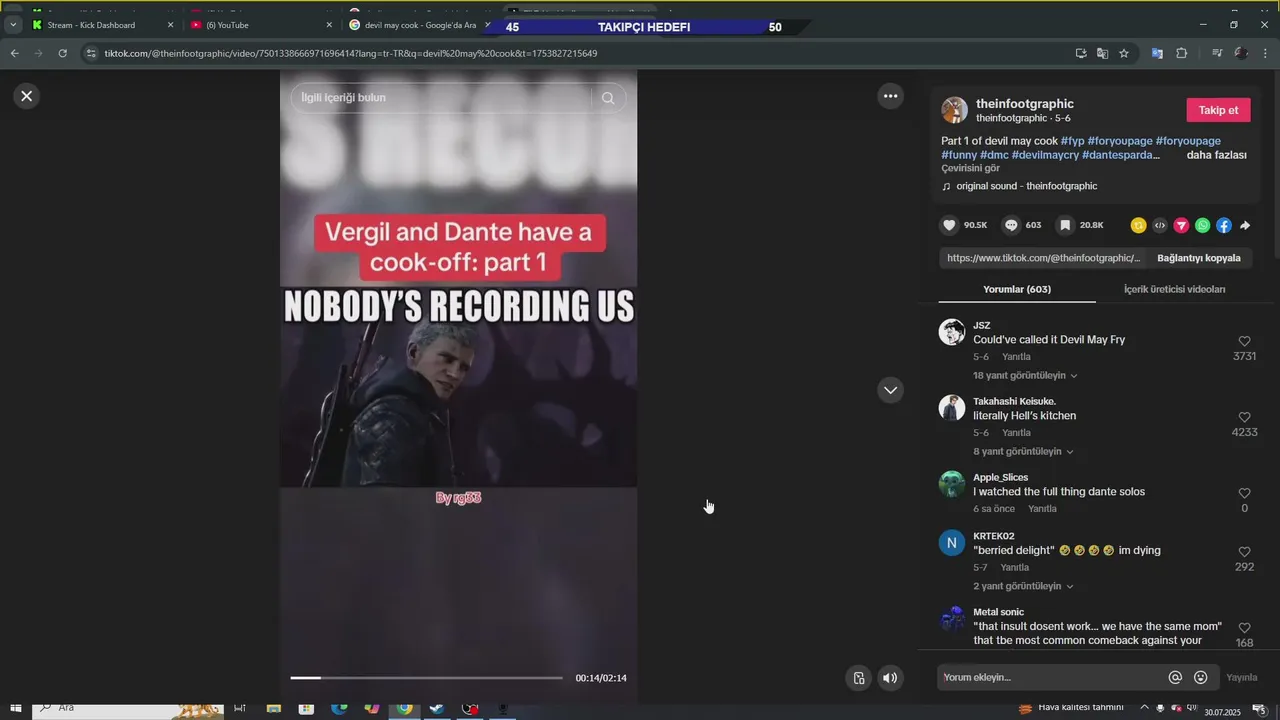
Task: Get embed code using code icon
Action: click(x=1160, y=226)
